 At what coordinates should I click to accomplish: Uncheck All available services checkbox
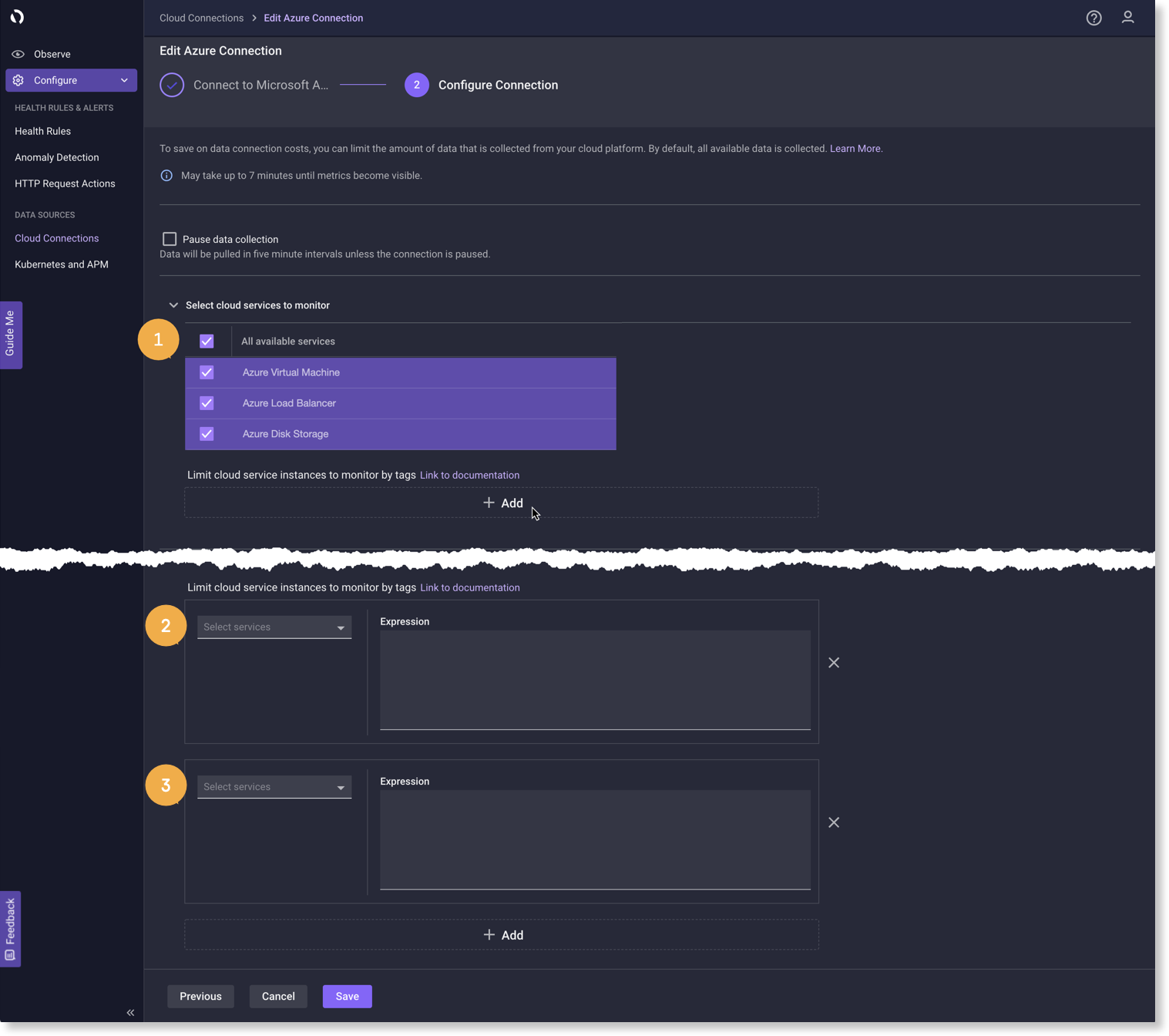tap(207, 341)
